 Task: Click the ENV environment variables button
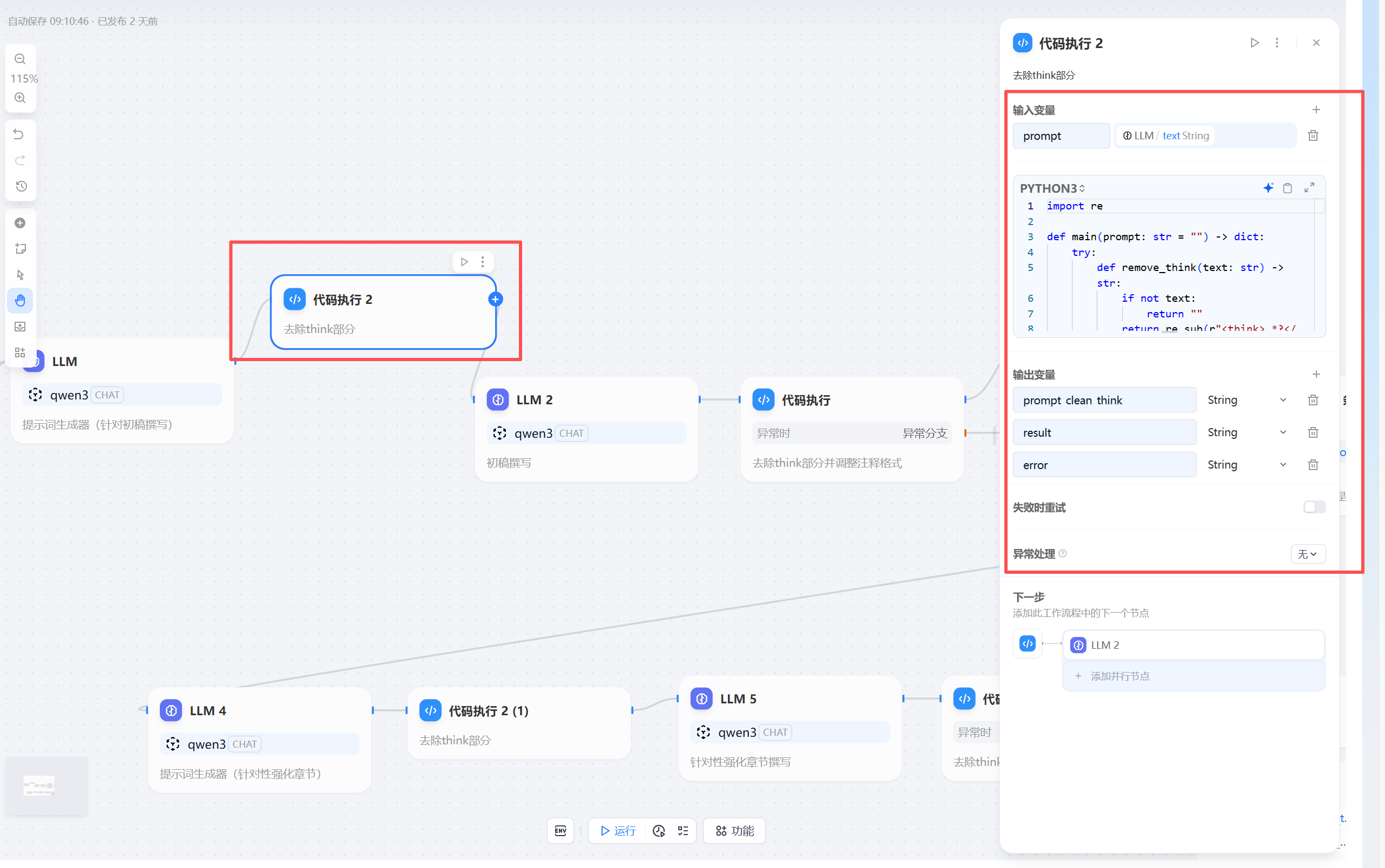(x=560, y=831)
